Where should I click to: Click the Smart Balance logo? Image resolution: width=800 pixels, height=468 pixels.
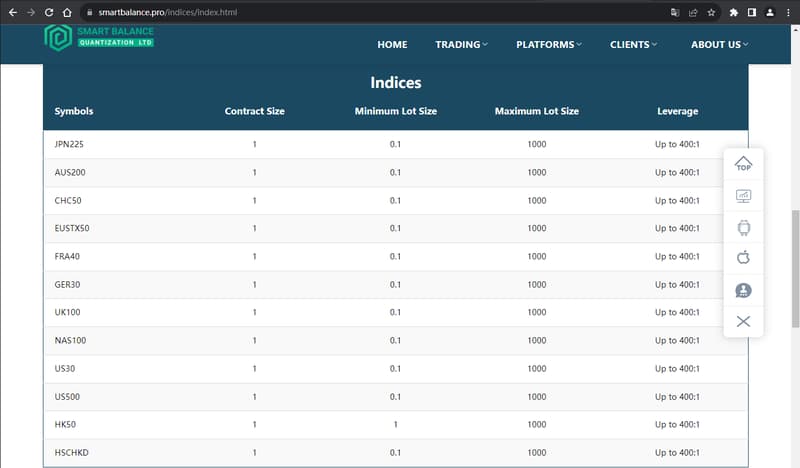tap(99, 38)
